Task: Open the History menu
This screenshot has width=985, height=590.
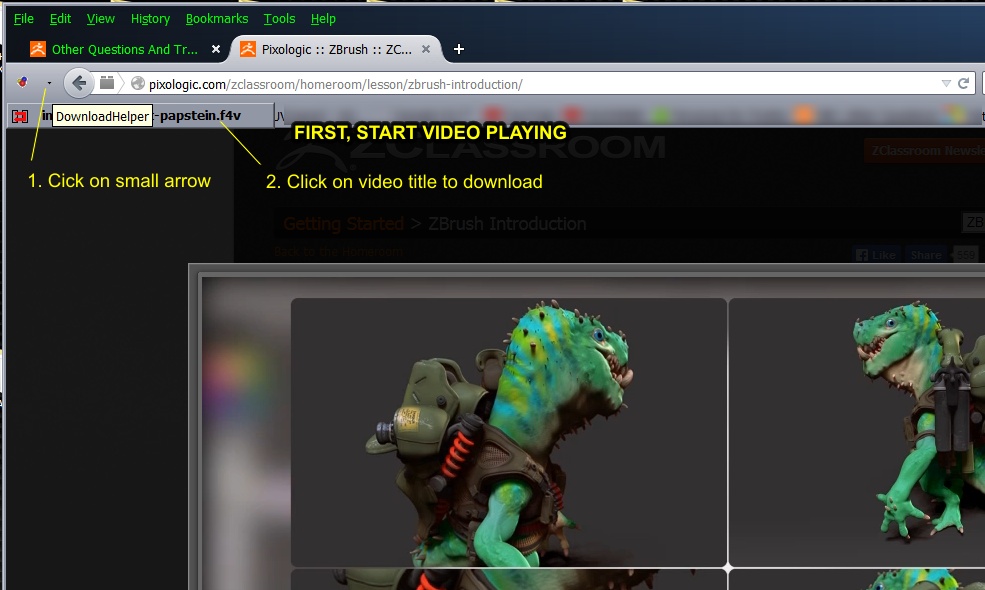Action: click(150, 19)
